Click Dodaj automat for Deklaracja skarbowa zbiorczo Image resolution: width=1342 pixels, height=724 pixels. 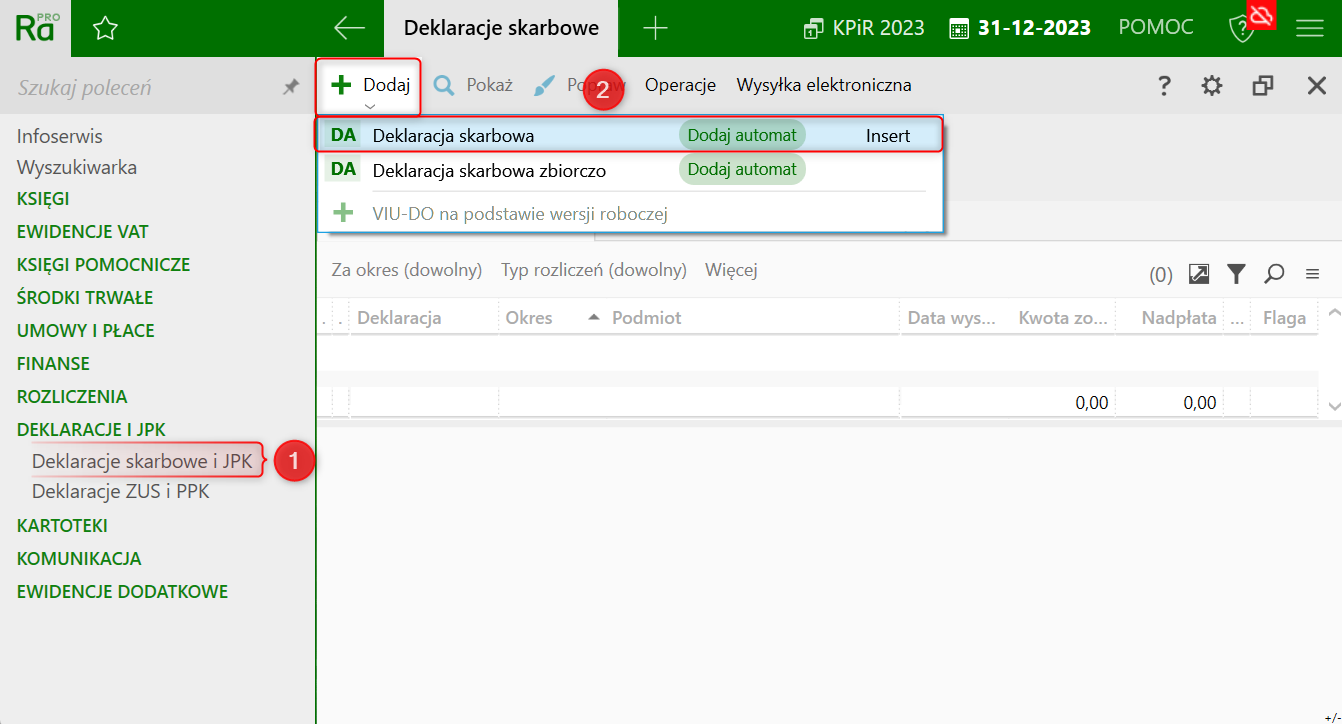[742, 170]
